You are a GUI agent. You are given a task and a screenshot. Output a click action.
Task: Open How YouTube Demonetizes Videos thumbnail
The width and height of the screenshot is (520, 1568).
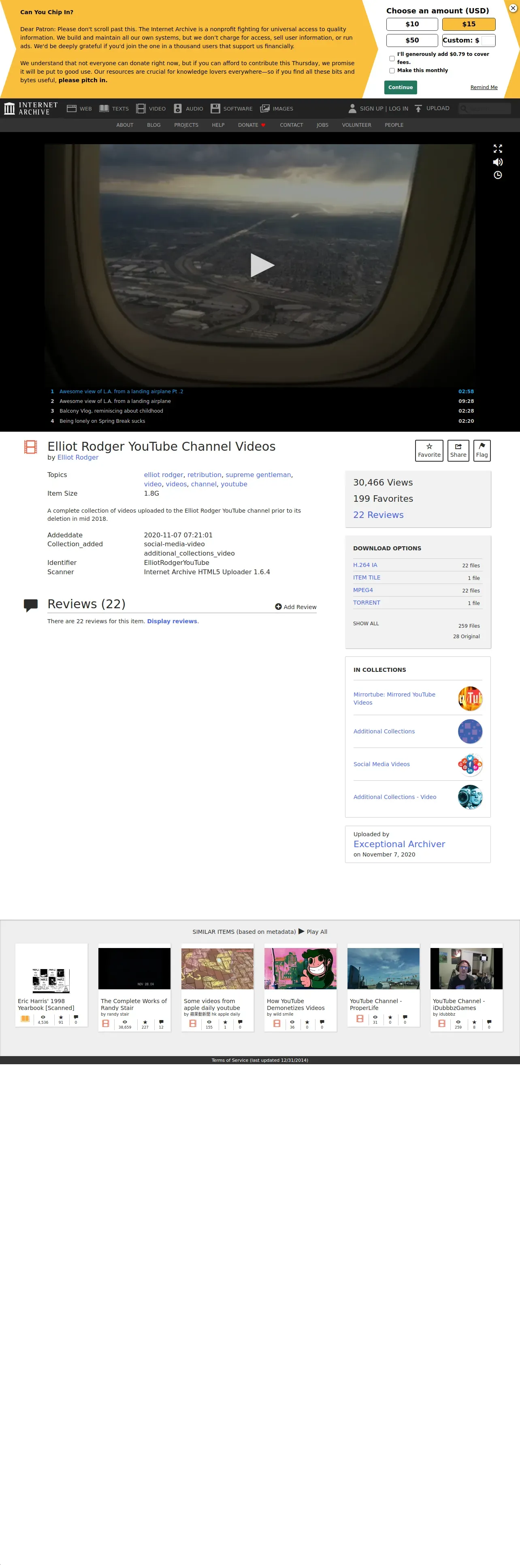coord(300,968)
